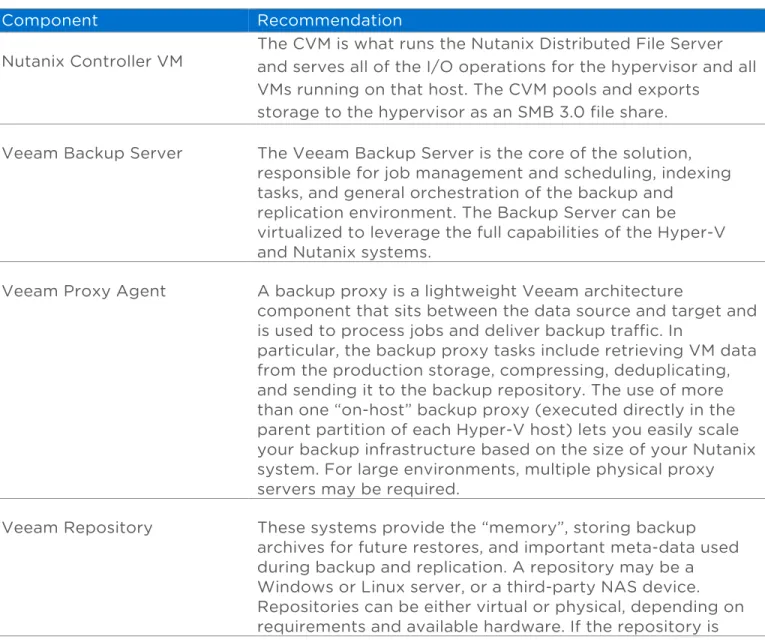Click the line 'Windows or Linux server, or a third-party NAS'

click(x=478, y=587)
